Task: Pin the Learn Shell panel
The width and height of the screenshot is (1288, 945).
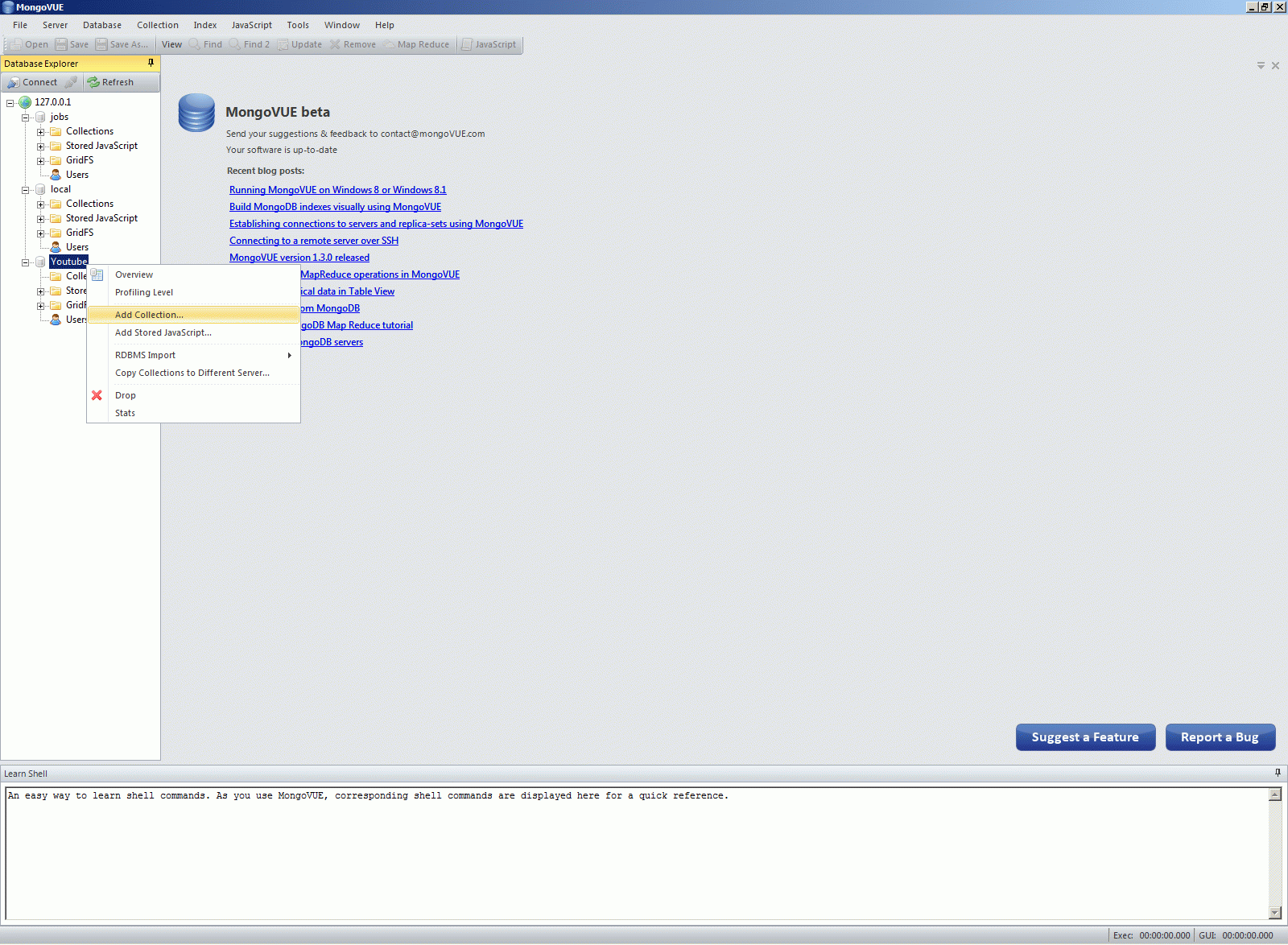Action: [x=1278, y=773]
